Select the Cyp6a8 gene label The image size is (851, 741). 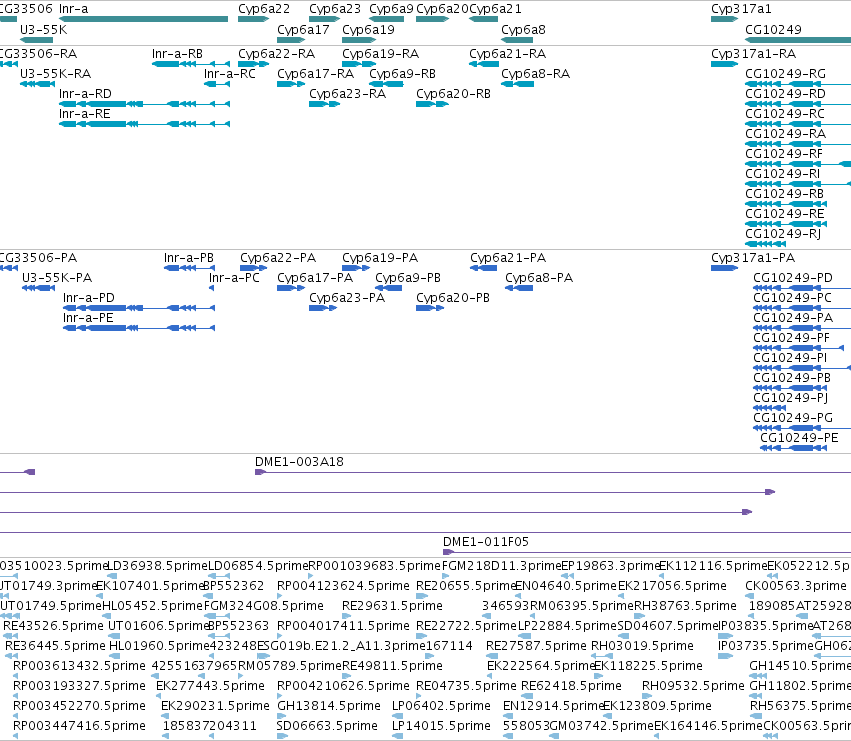click(x=523, y=29)
